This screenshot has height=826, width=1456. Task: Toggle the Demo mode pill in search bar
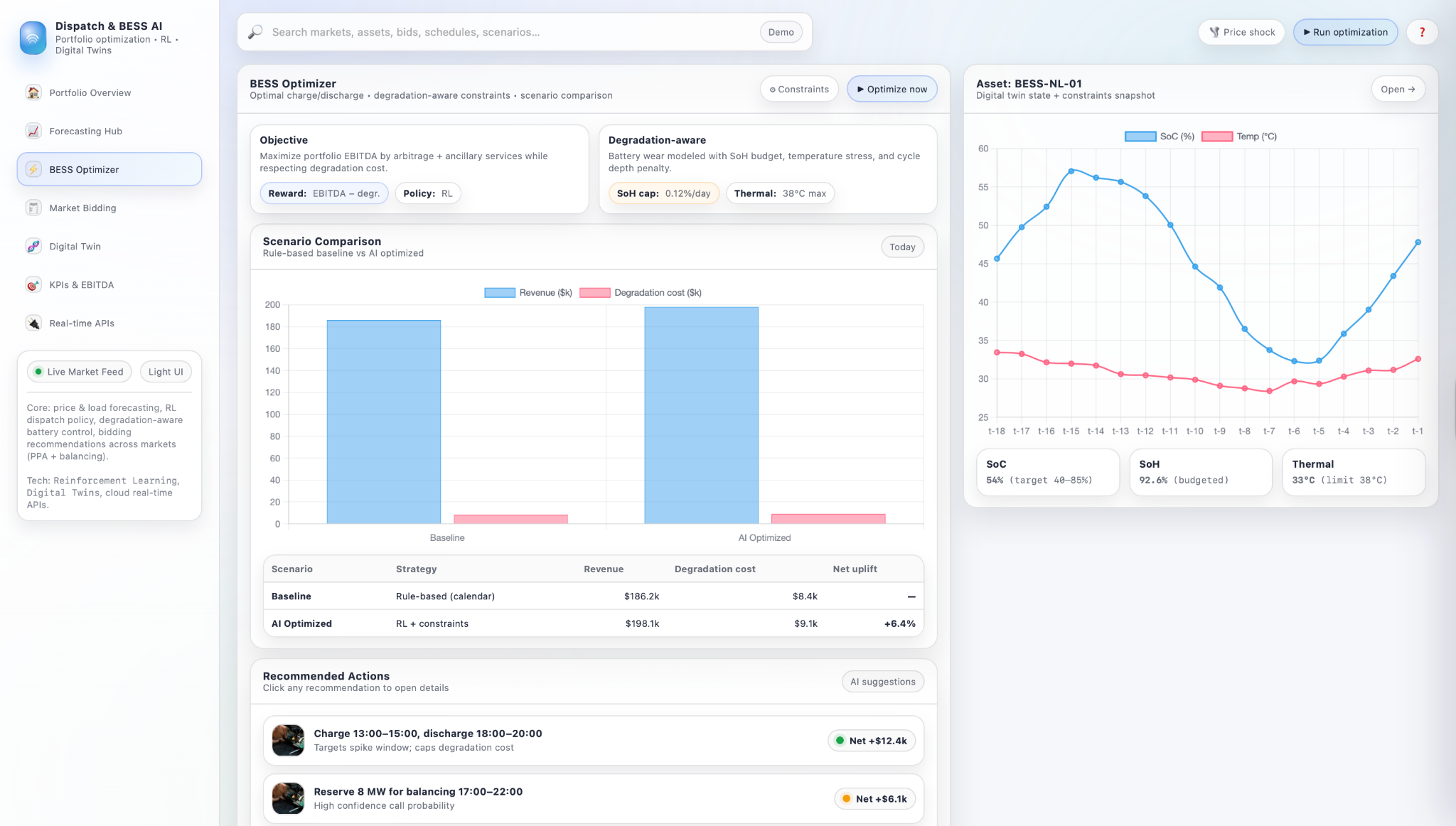pos(781,32)
